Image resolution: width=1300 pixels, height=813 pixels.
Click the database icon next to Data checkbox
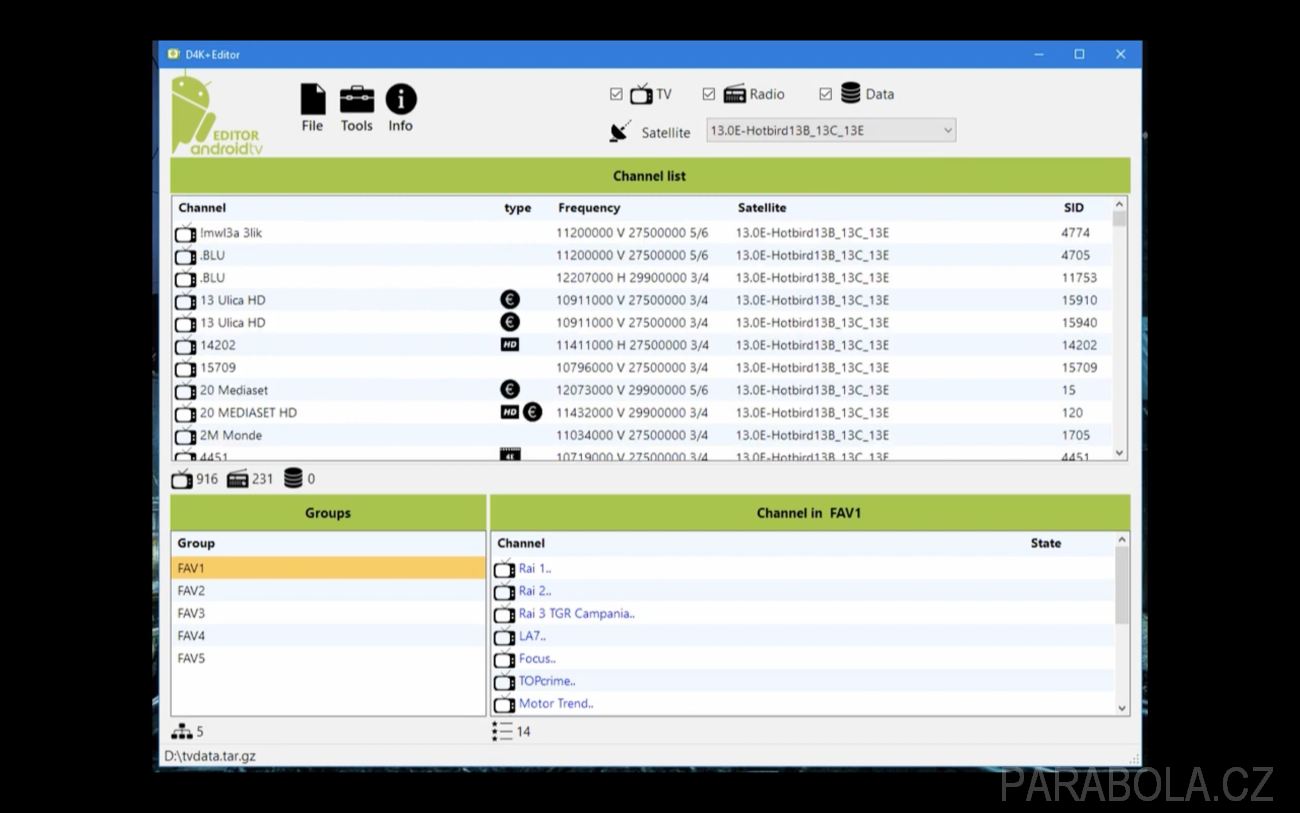pyautogui.click(x=851, y=93)
